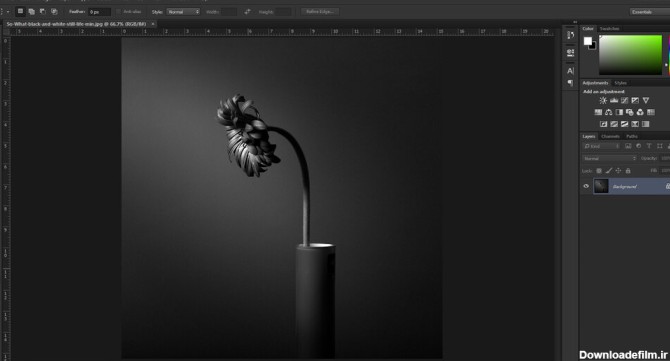Toggle the Anti-alias checkbox
670x361 pixels.
(x=119, y=12)
